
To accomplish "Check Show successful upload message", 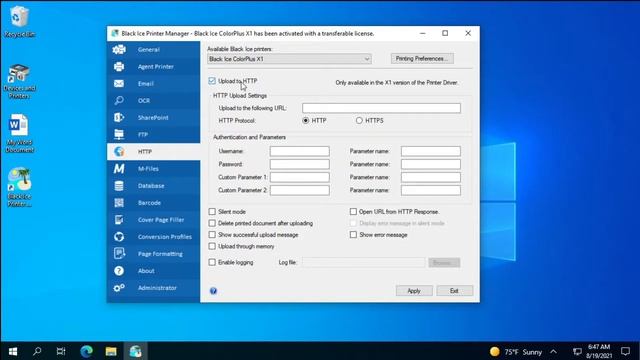I will point(212,235).
